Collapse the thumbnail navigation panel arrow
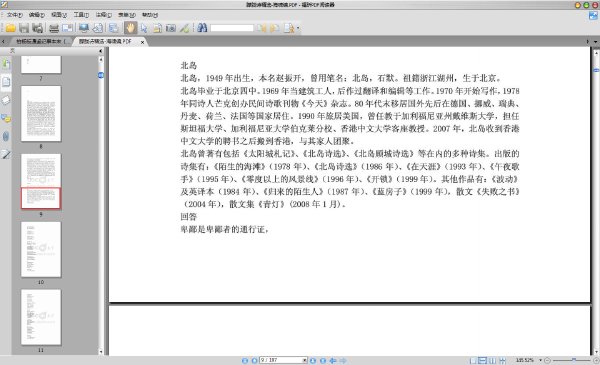The width and height of the screenshot is (600, 365). (101, 51)
